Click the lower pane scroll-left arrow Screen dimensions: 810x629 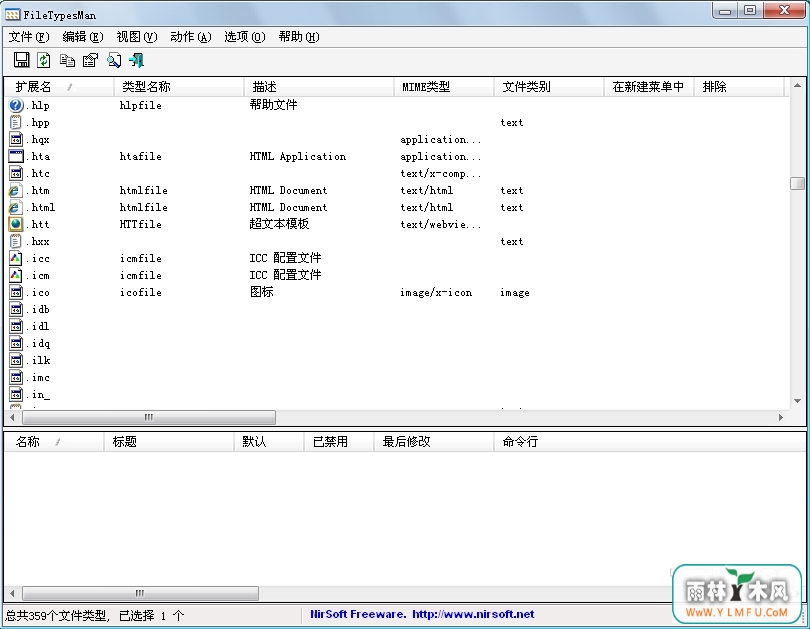[x=12, y=593]
